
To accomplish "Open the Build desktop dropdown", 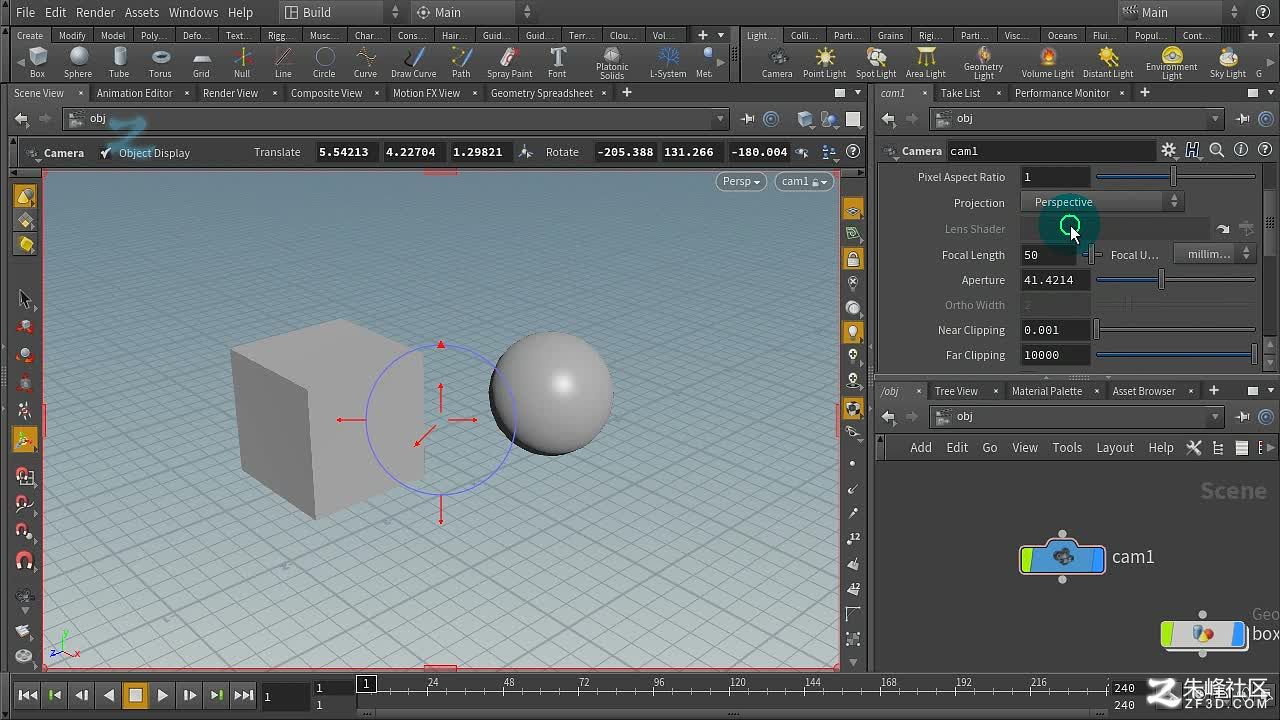I will tap(340, 12).
